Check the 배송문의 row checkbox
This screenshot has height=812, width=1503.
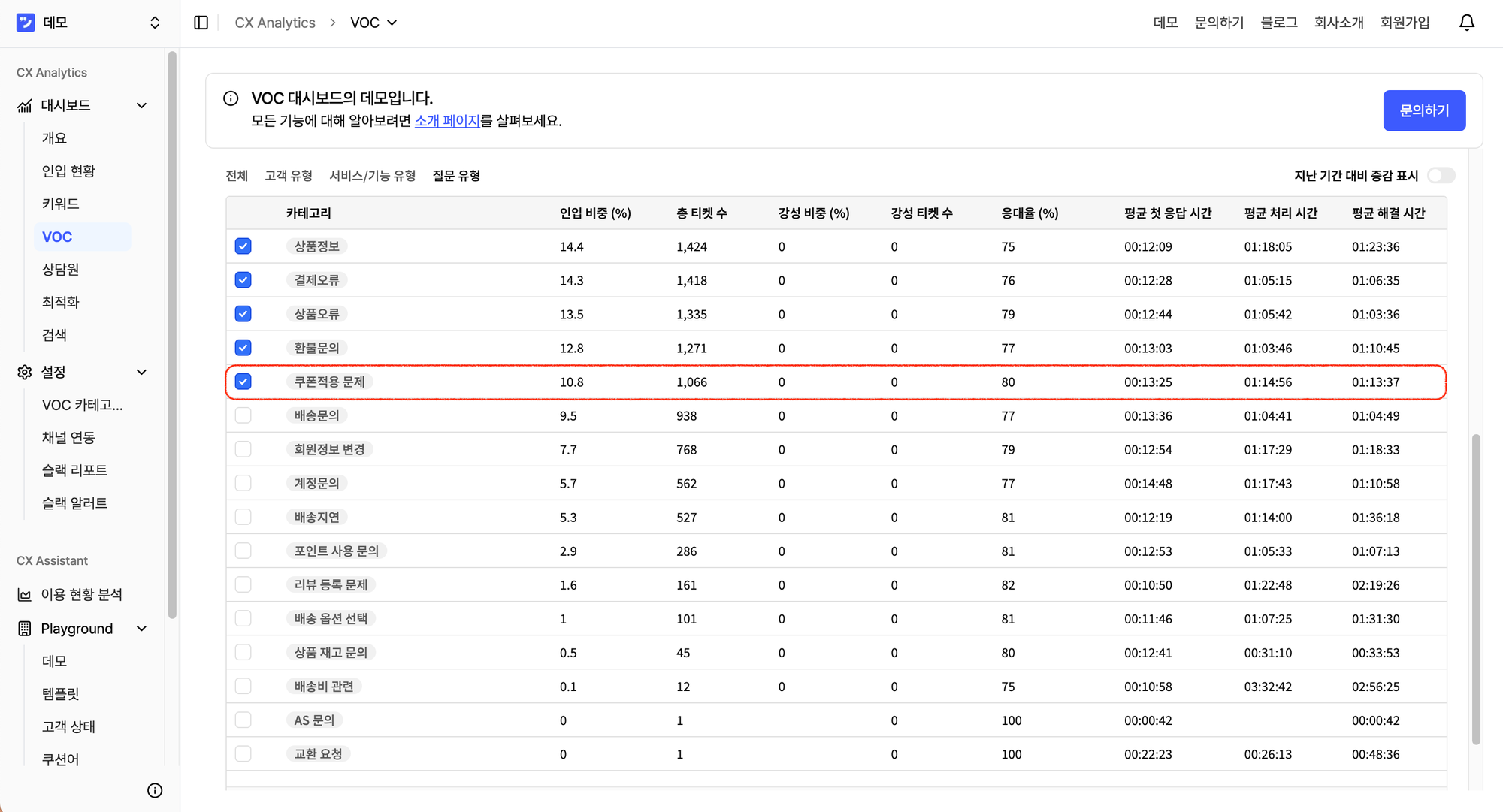pyautogui.click(x=243, y=415)
